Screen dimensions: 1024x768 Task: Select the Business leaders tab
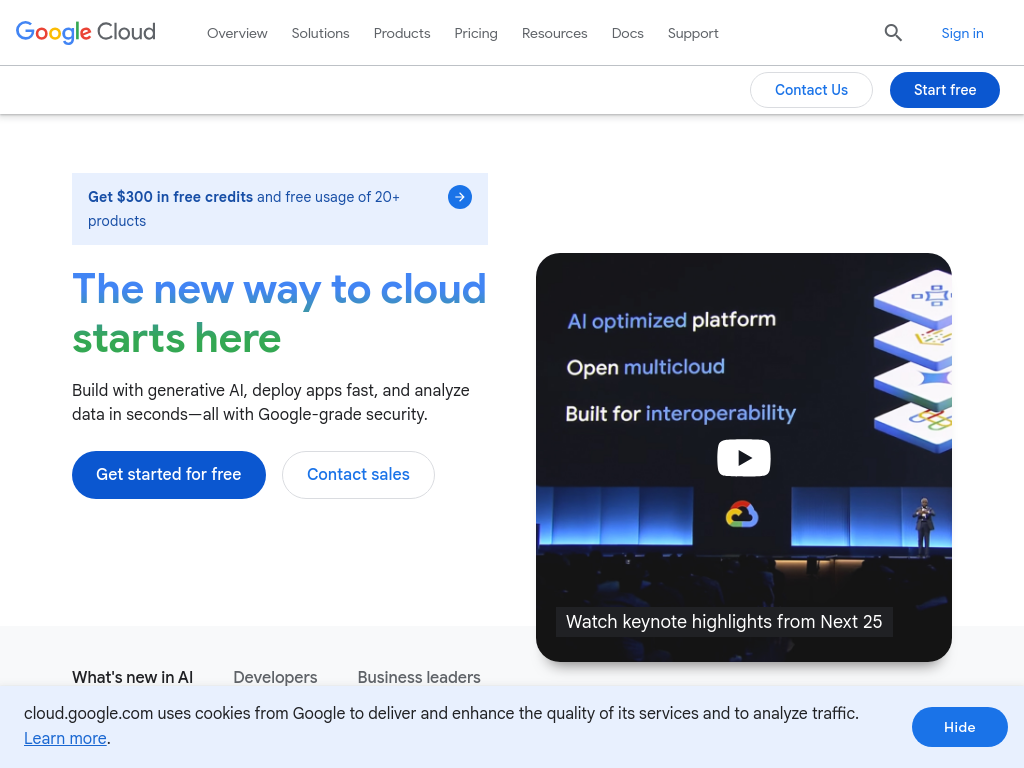[x=419, y=677]
